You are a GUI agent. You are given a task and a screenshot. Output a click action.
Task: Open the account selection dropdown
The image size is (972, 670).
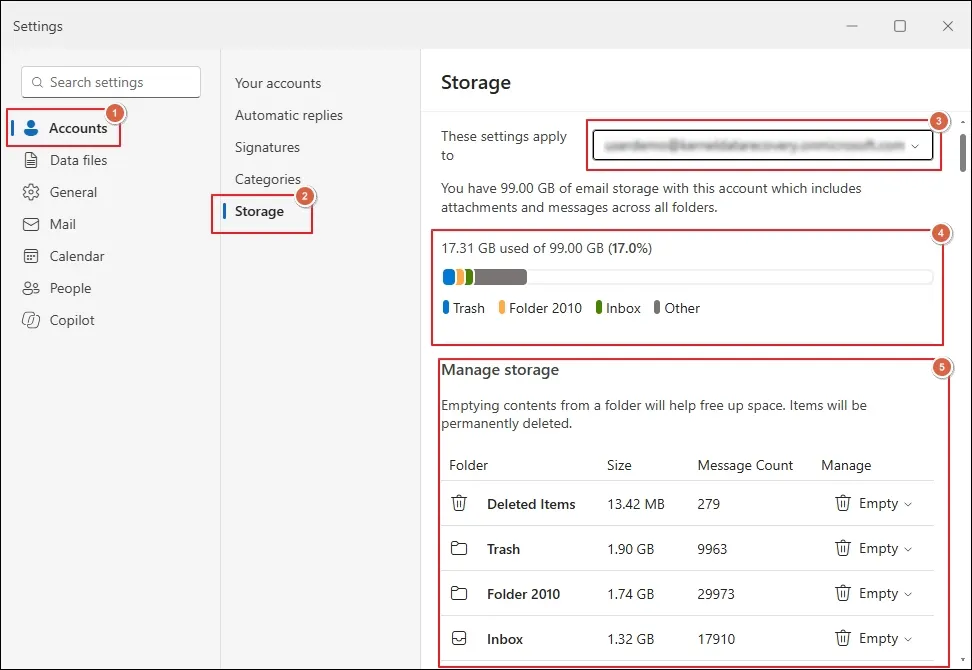762,146
